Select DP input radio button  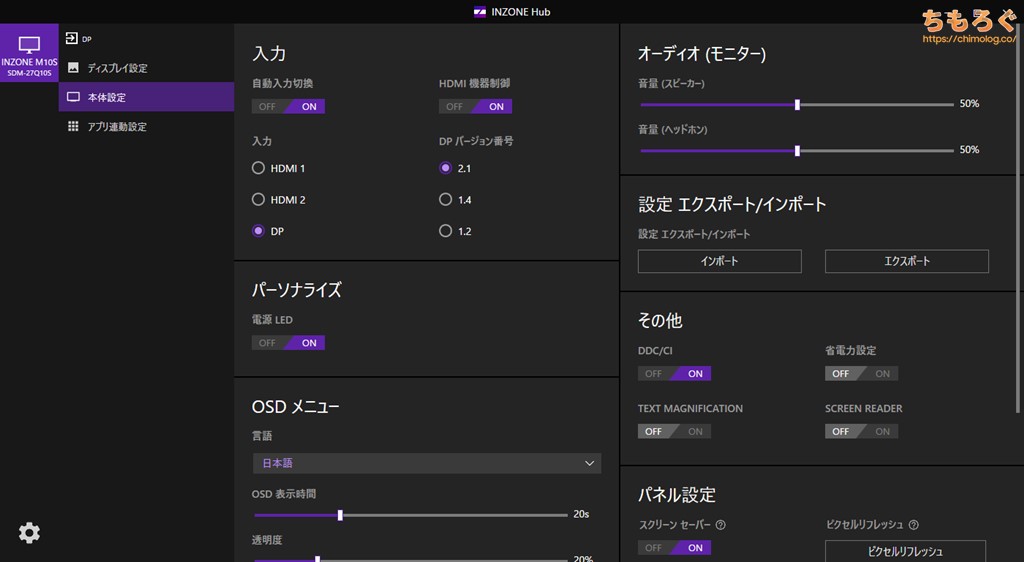point(259,230)
